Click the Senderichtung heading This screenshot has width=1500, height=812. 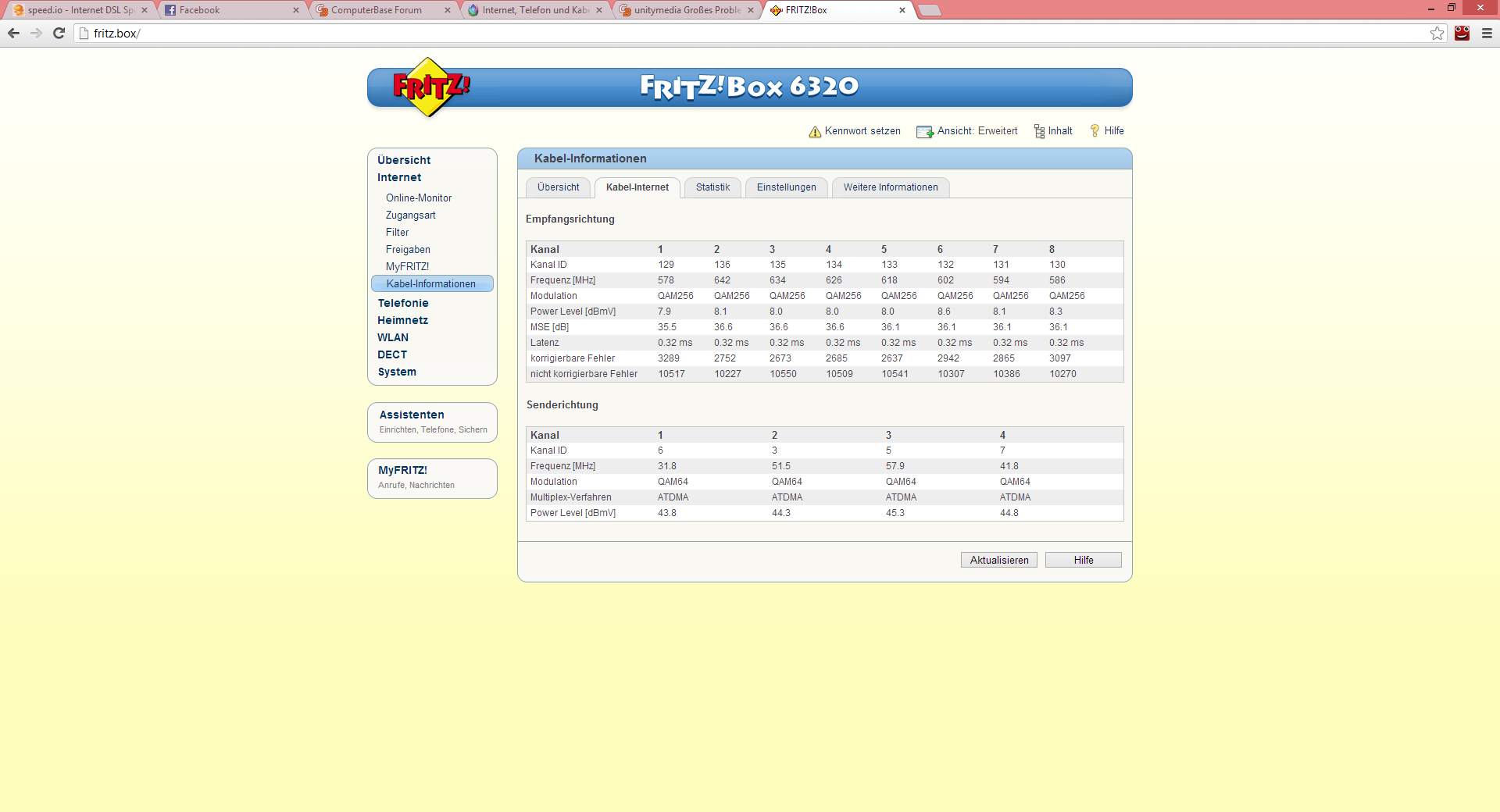click(x=562, y=405)
